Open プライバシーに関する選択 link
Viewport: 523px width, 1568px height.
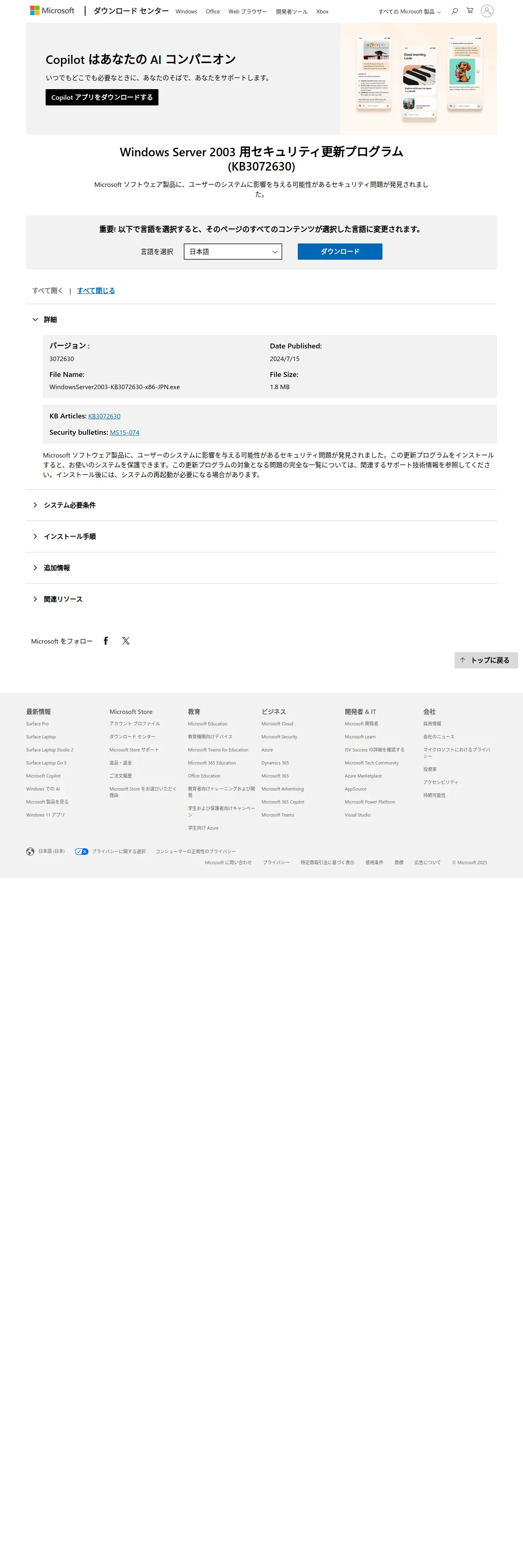click(x=119, y=852)
